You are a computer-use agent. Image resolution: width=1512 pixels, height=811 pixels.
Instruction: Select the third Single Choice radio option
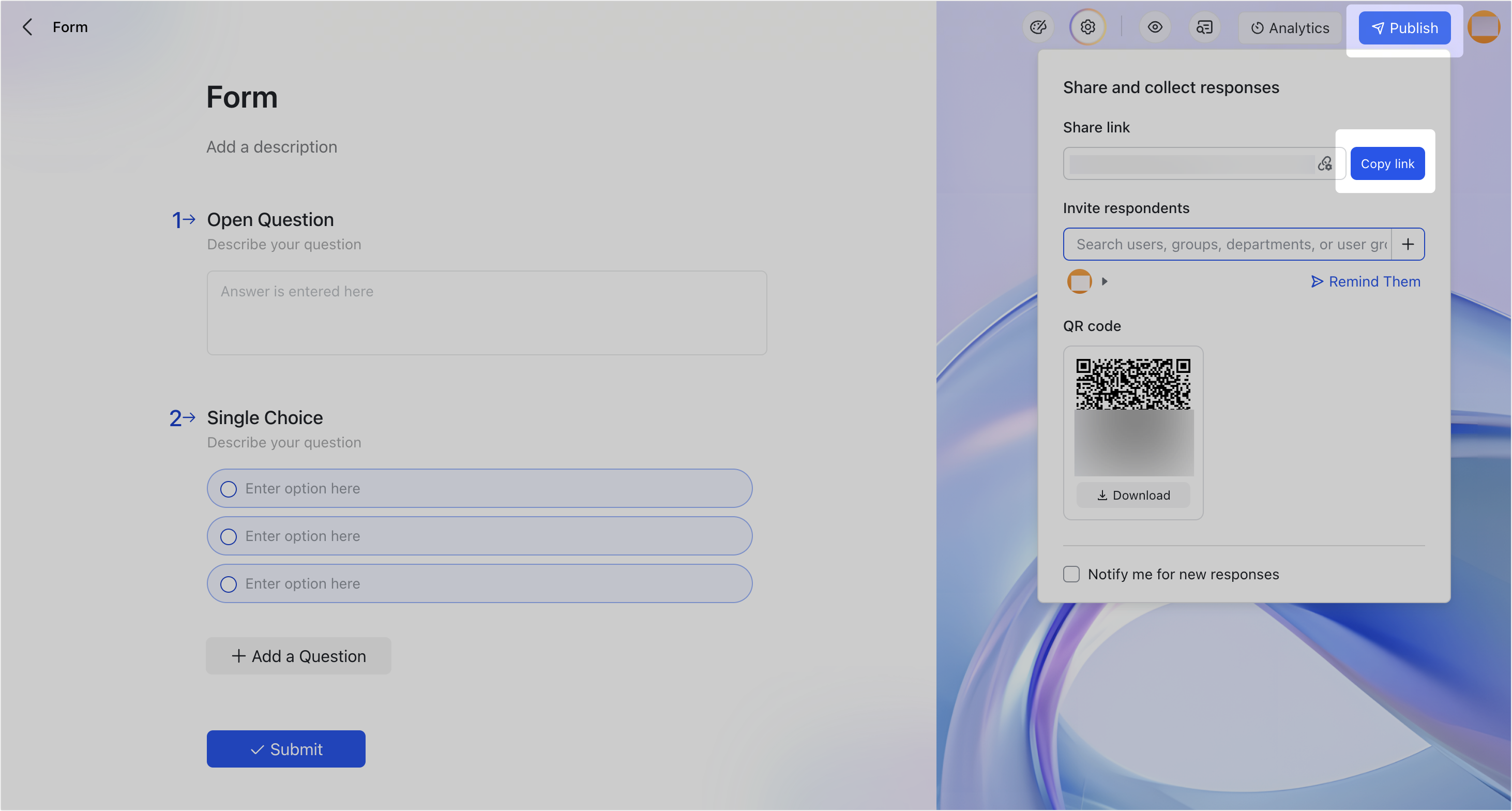click(229, 583)
